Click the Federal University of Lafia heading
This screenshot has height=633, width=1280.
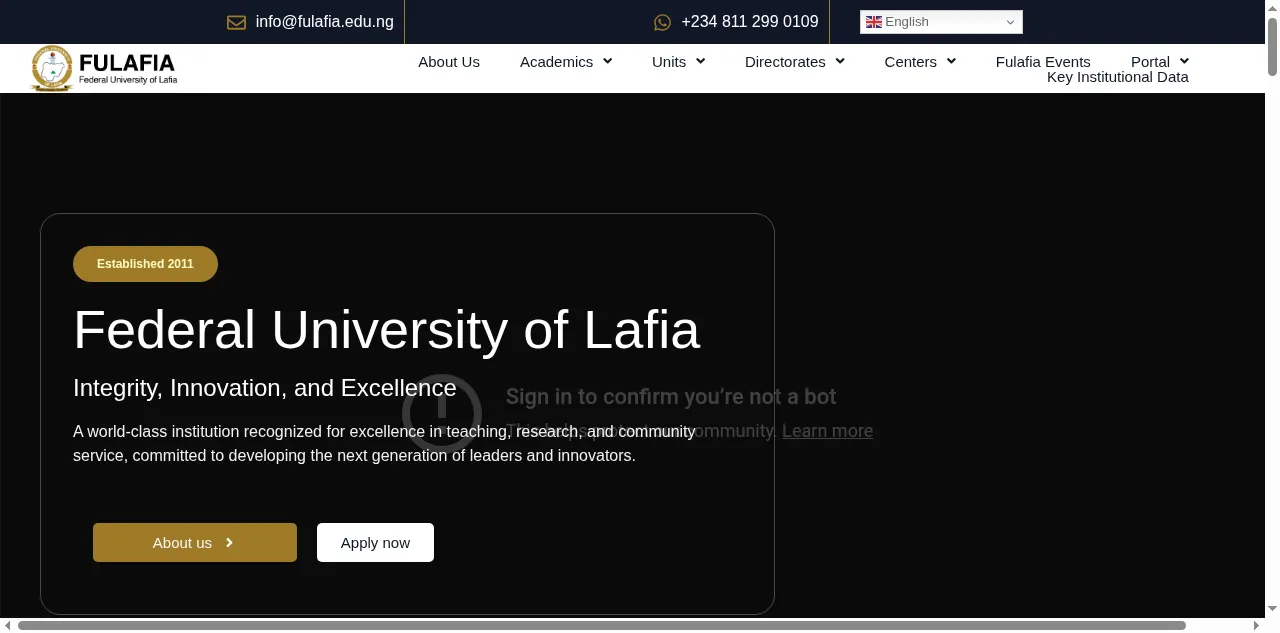coord(386,329)
